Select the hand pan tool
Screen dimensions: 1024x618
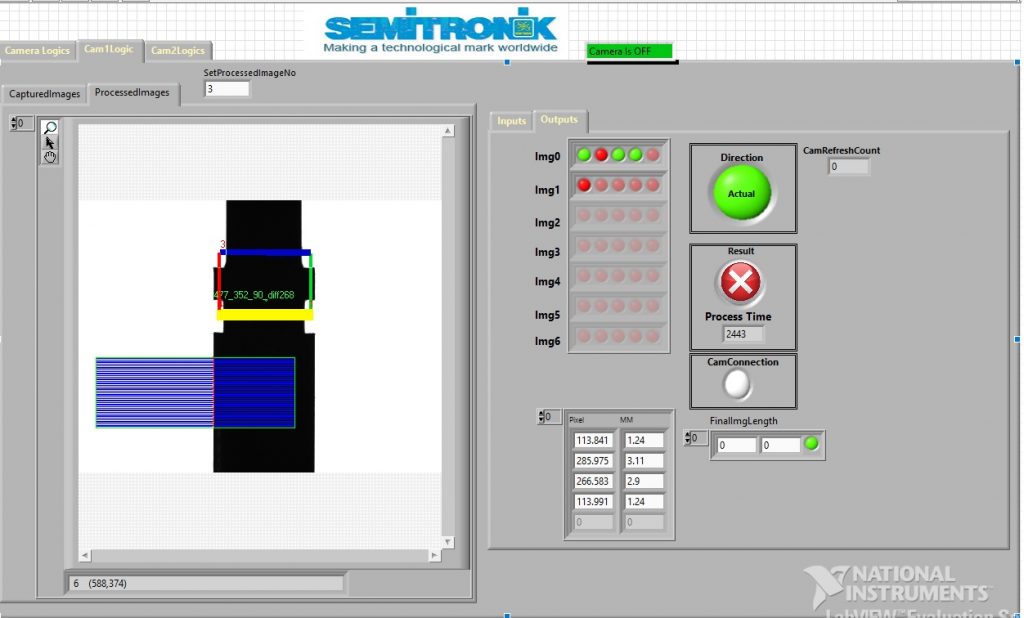point(50,157)
